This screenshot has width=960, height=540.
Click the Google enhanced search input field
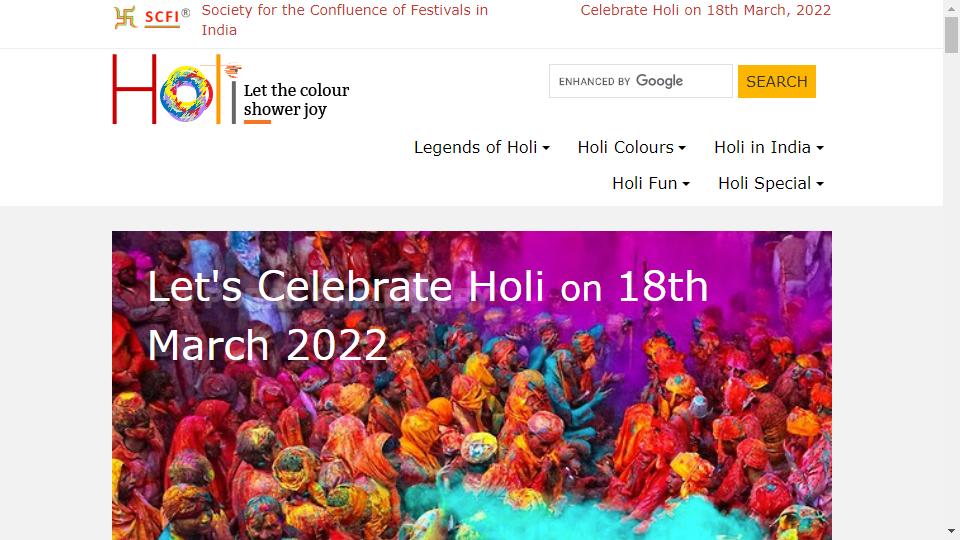[640, 81]
